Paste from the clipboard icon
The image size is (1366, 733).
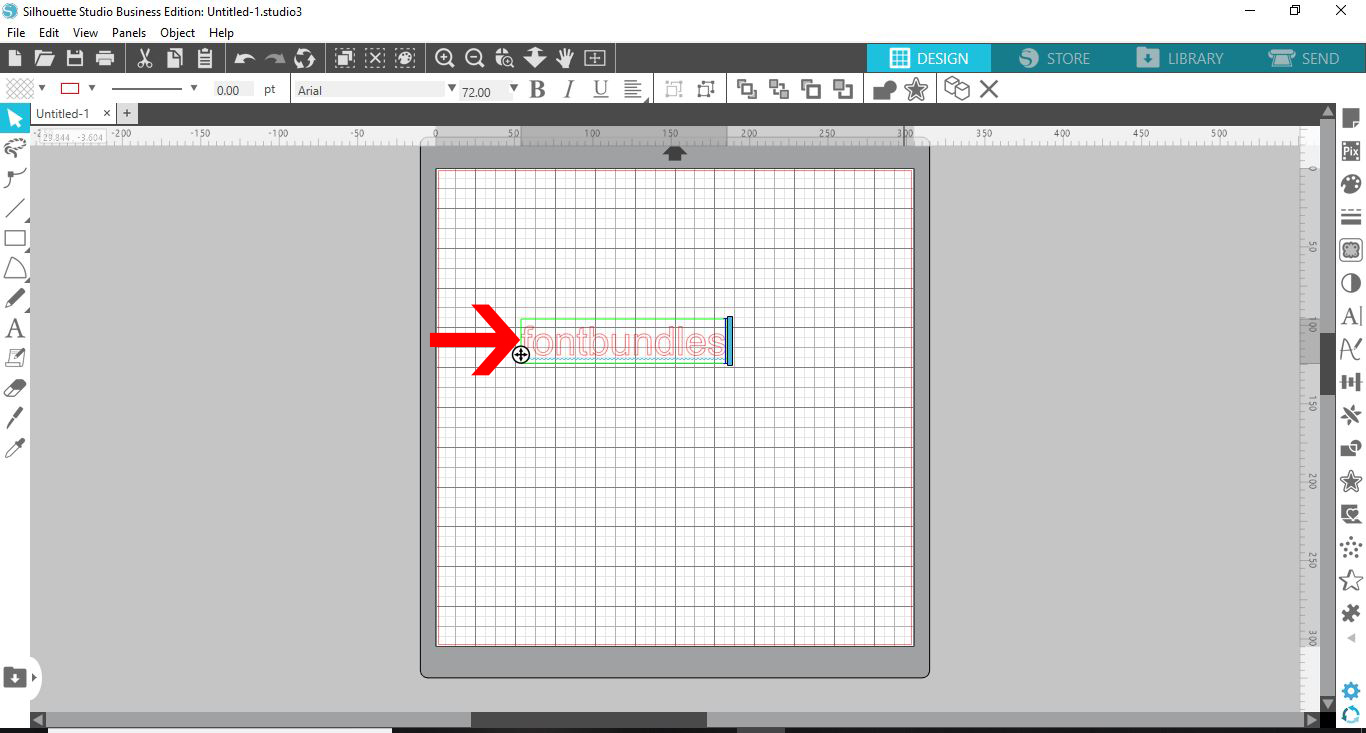coord(205,58)
